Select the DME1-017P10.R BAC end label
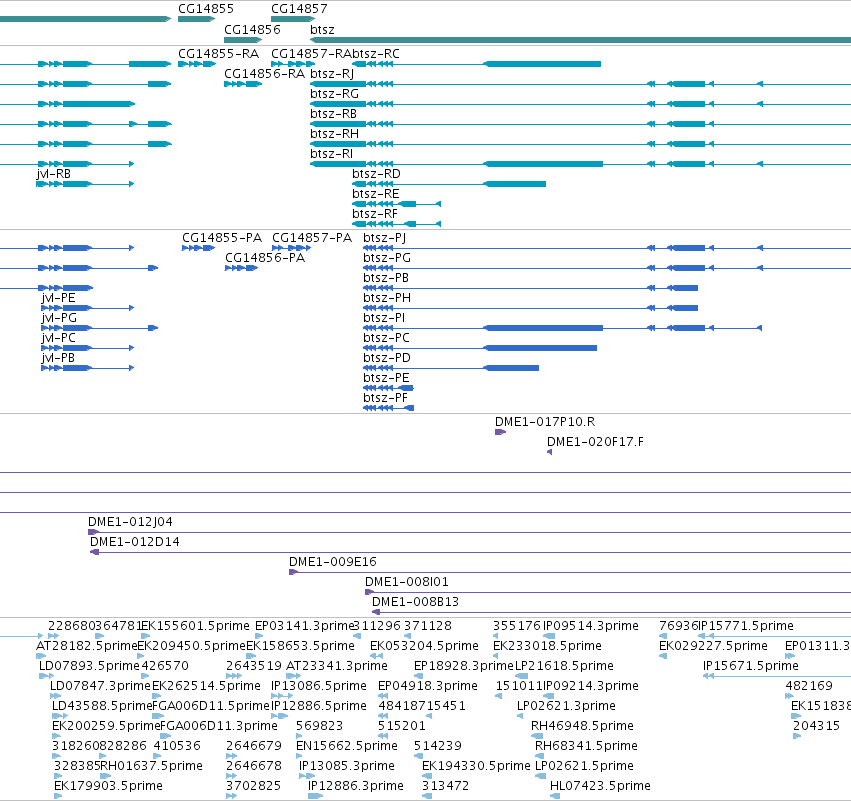The height and width of the screenshot is (801, 851). 545,422
